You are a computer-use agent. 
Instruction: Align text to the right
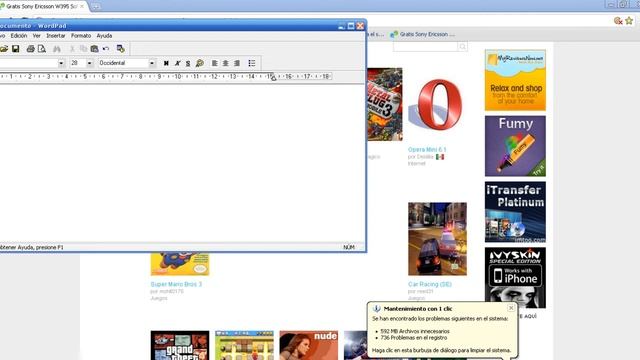coord(237,63)
